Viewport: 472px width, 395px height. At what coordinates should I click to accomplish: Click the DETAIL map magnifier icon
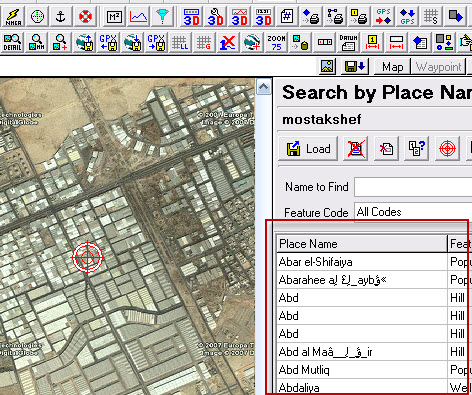12,42
